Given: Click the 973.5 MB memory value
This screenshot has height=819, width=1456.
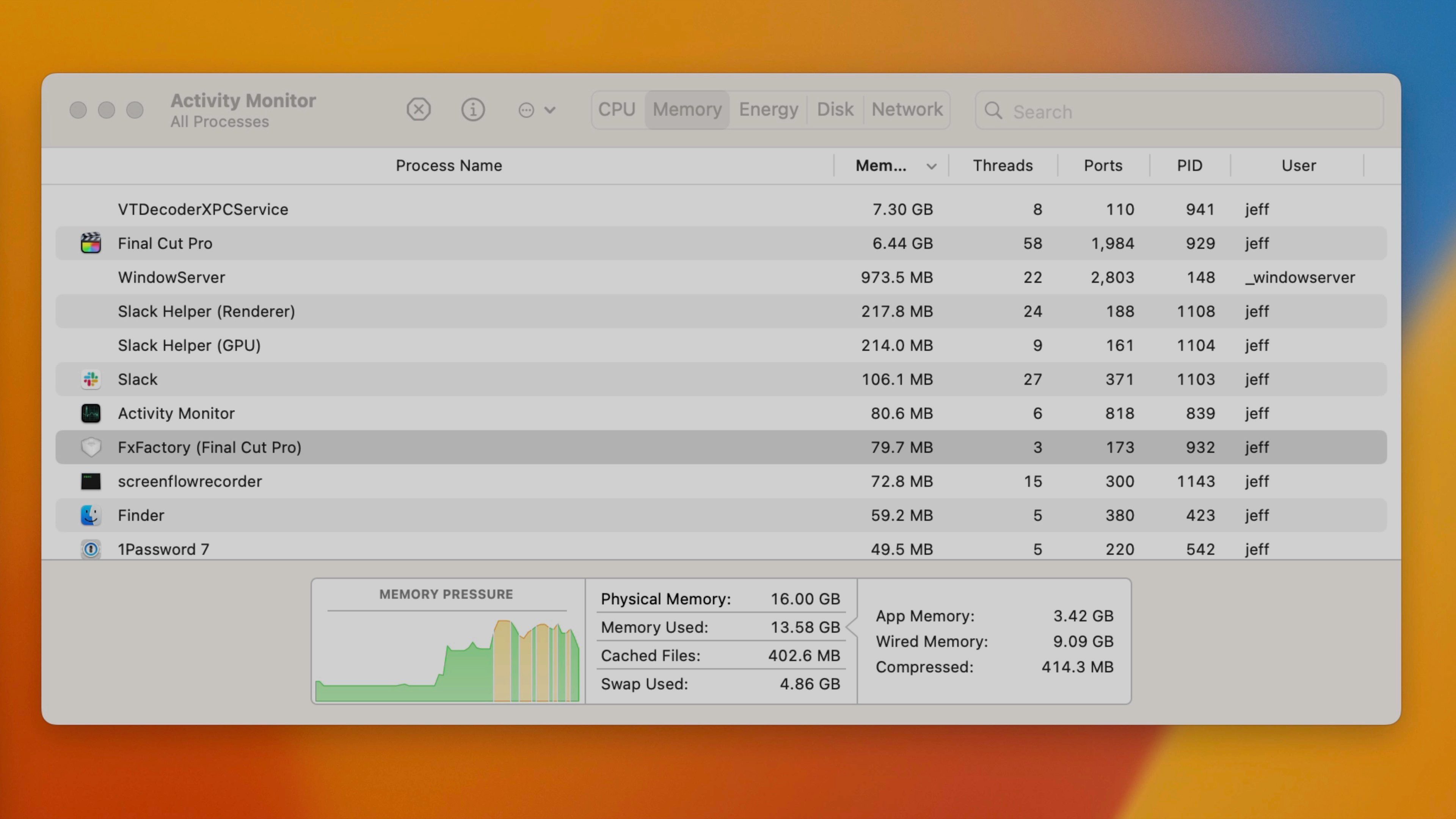Looking at the screenshot, I should tap(896, 277).
